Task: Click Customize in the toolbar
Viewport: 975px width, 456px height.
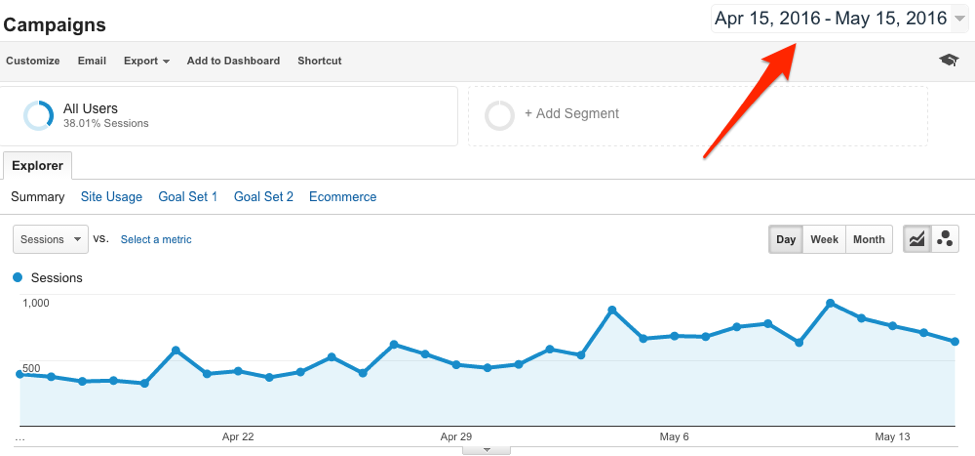Action: point(33,61)
